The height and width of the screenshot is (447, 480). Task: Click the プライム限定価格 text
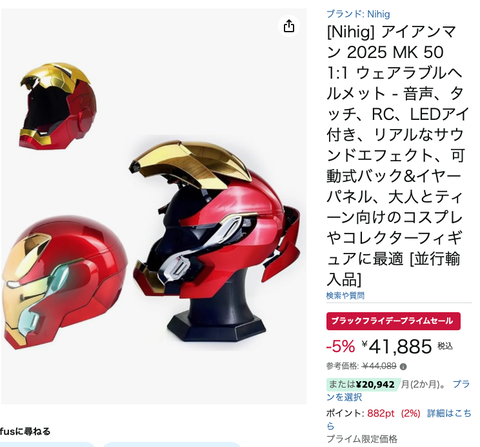(362, 439)
